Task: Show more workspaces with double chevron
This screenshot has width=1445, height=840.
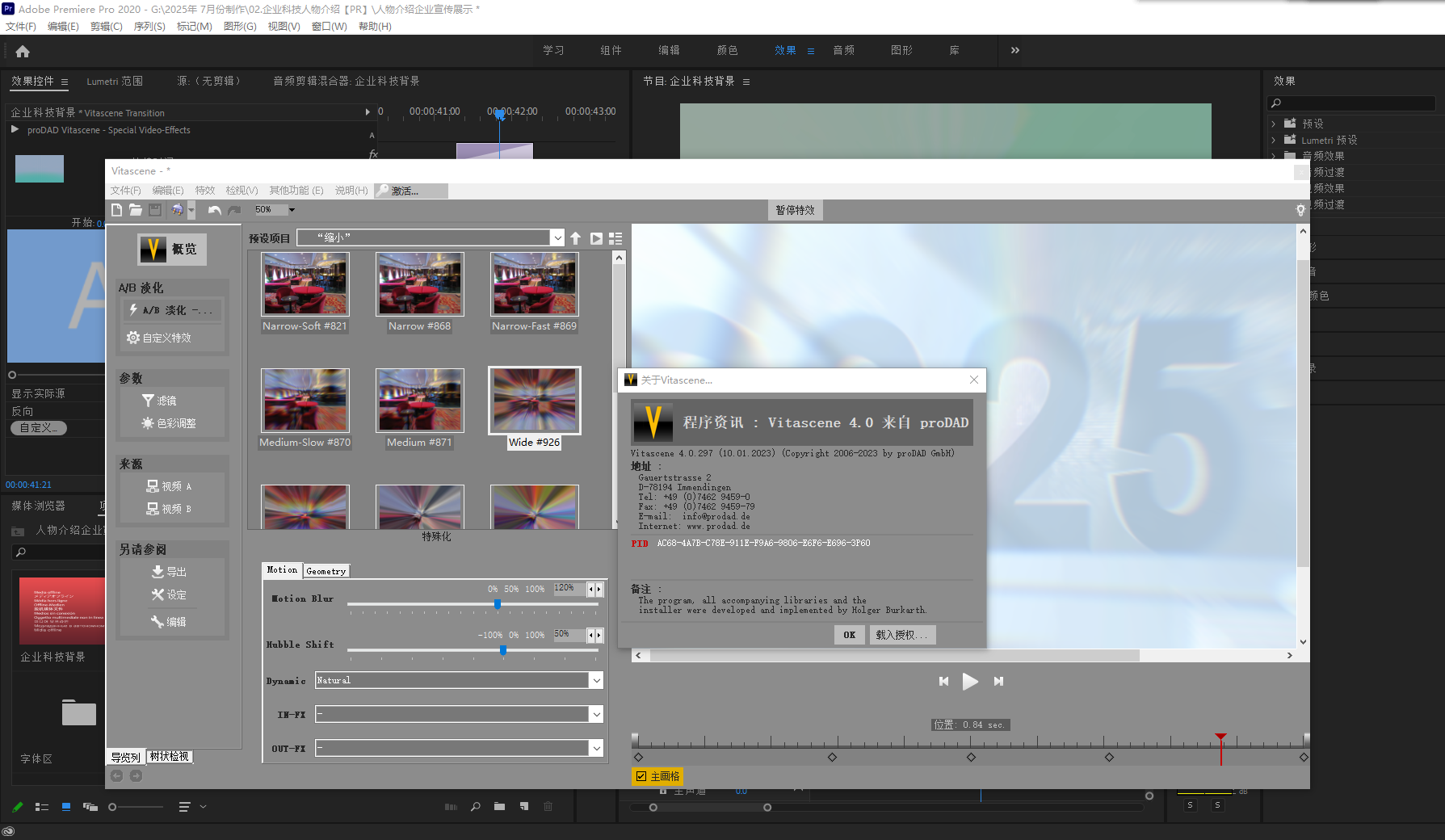Action: (1015, 50)
